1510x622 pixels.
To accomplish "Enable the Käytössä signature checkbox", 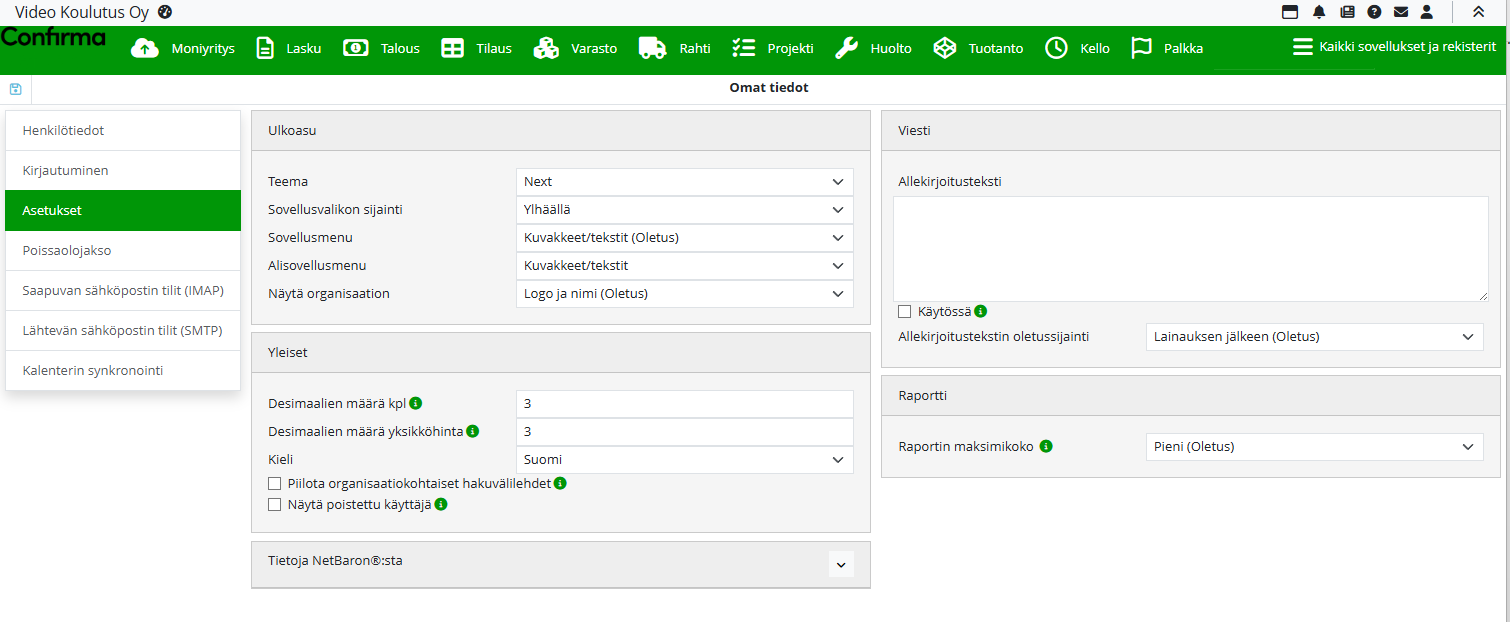I will pos(905,312).
